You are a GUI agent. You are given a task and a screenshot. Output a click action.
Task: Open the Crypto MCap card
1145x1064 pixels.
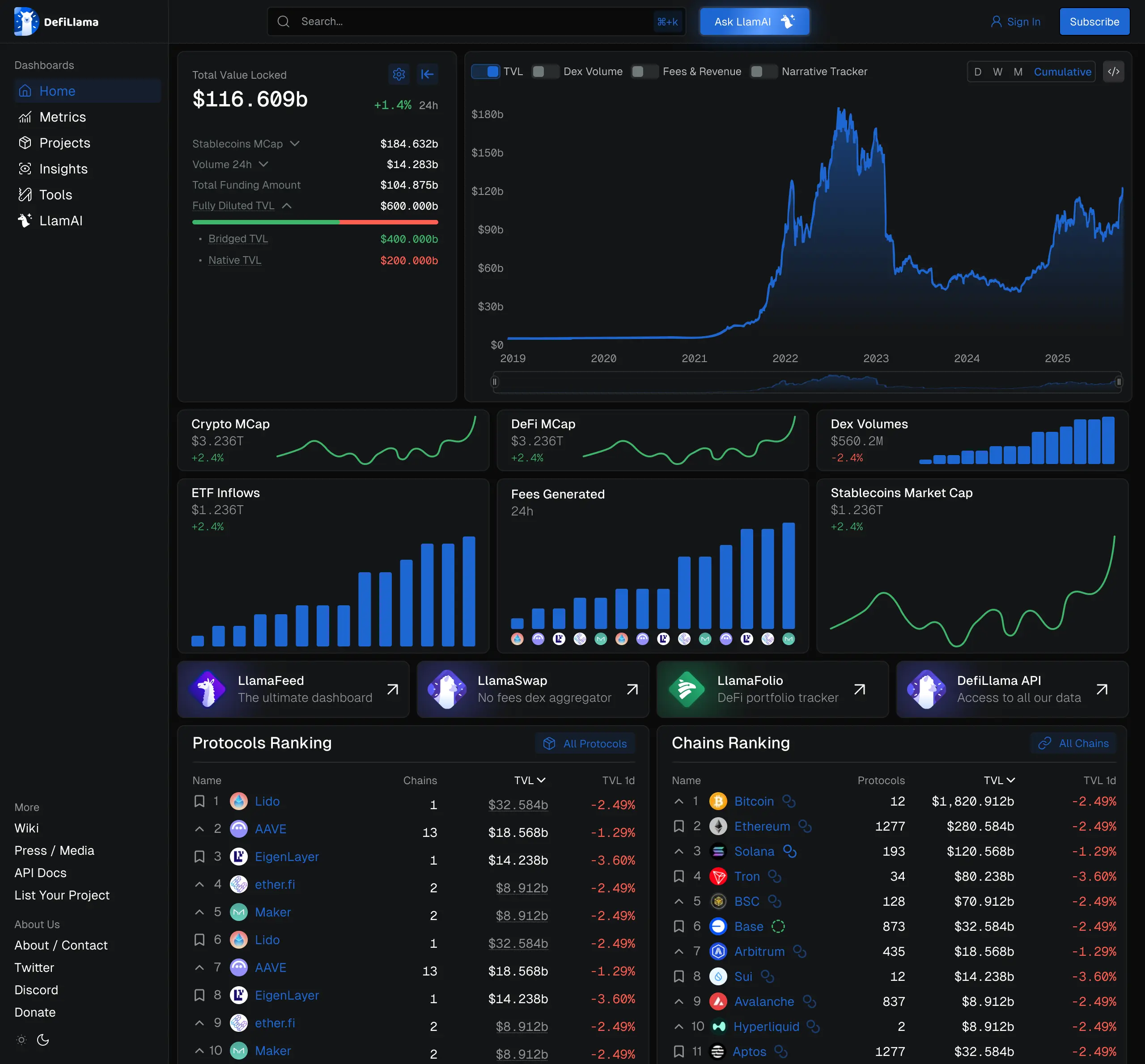tap(334, 440)
